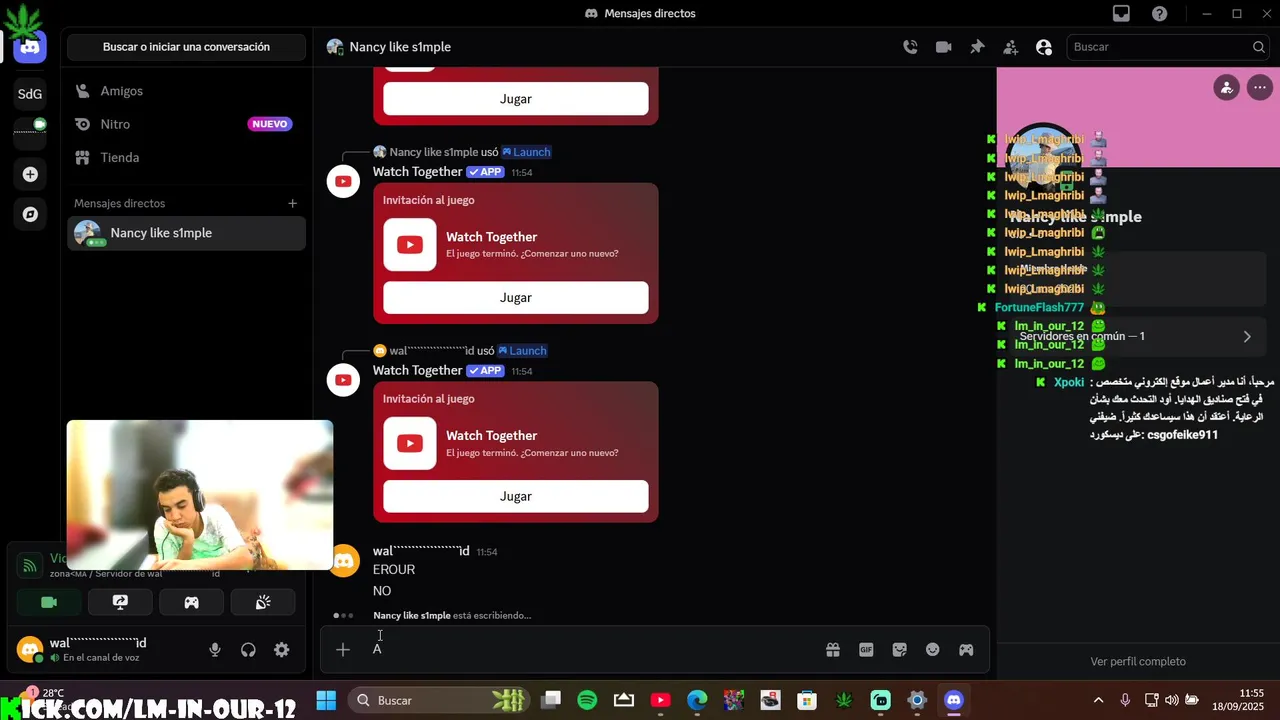Open profile panel more options menu

pyautogui.click(x=1260, y=87)
